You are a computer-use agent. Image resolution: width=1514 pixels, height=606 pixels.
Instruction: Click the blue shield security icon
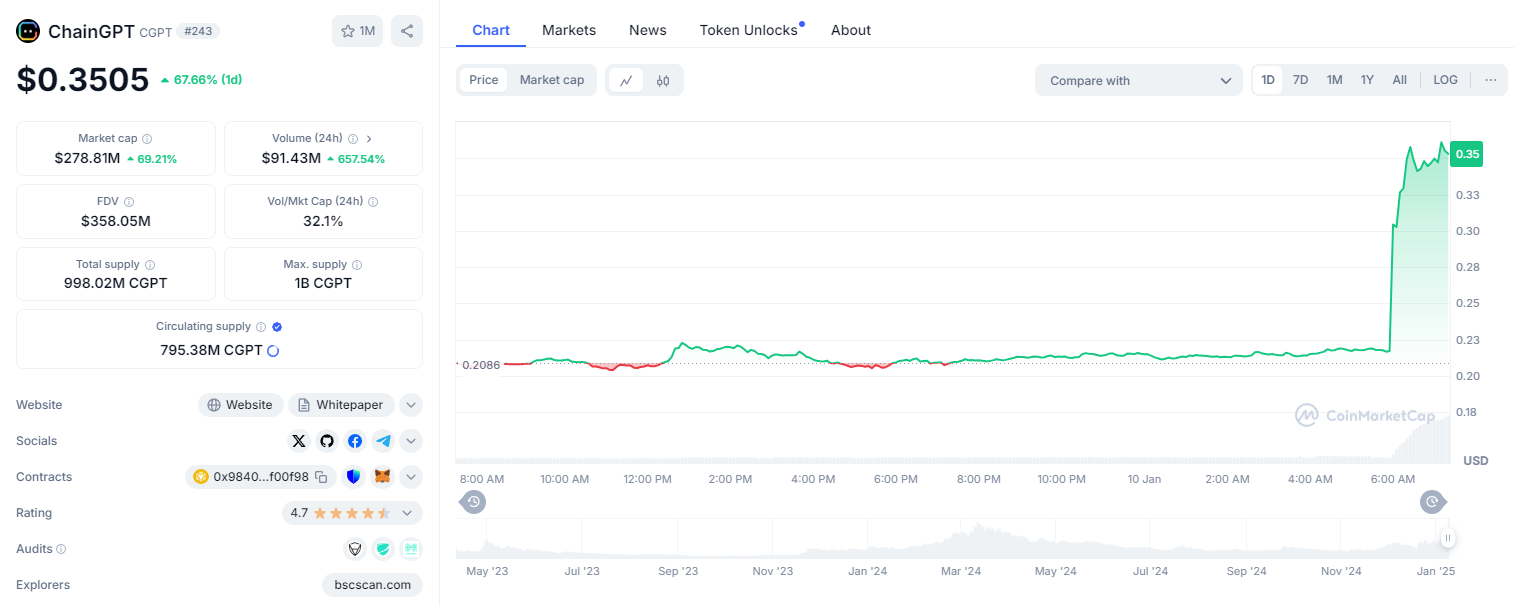(x=353, y=477)
